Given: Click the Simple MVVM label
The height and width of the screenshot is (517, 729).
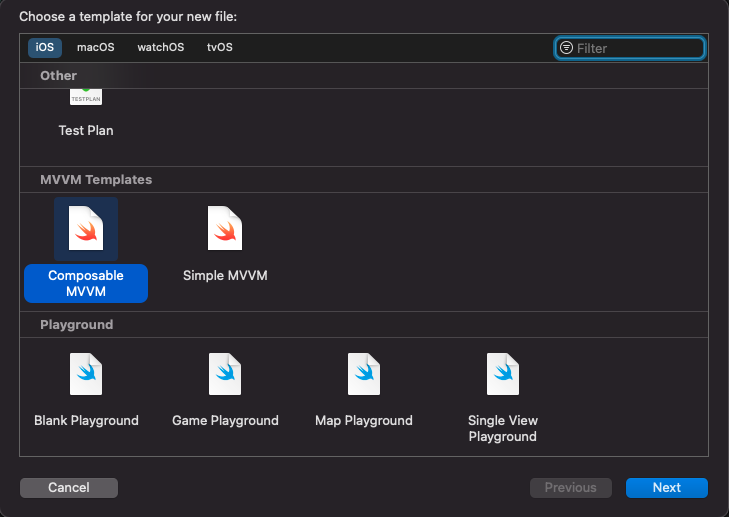Looking at the screenshot, I should [225, 276].
